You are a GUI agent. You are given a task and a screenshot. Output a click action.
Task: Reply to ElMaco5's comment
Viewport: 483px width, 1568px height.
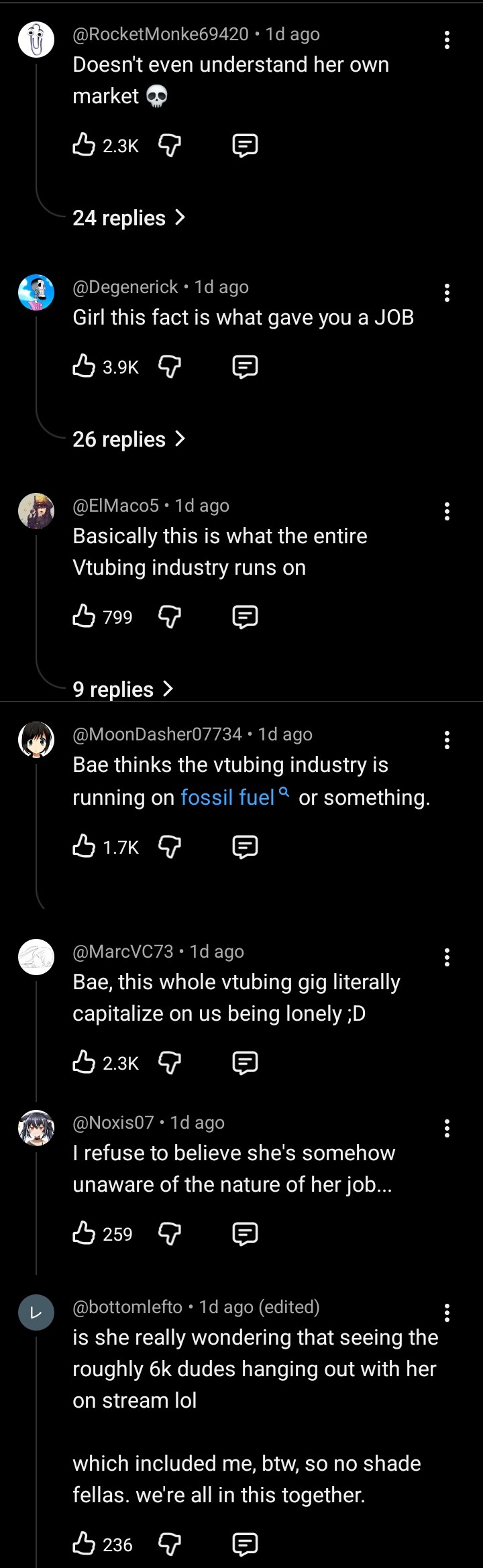coord(245,616)
